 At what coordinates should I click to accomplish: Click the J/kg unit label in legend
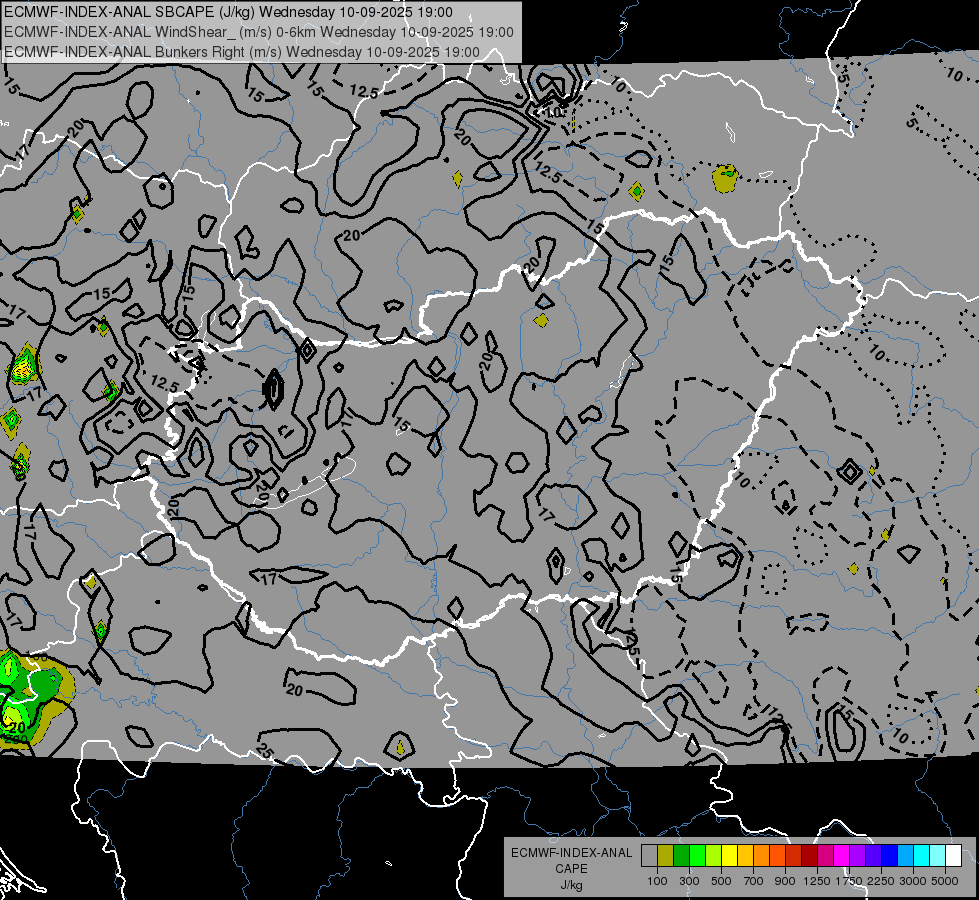pos(571,885)
